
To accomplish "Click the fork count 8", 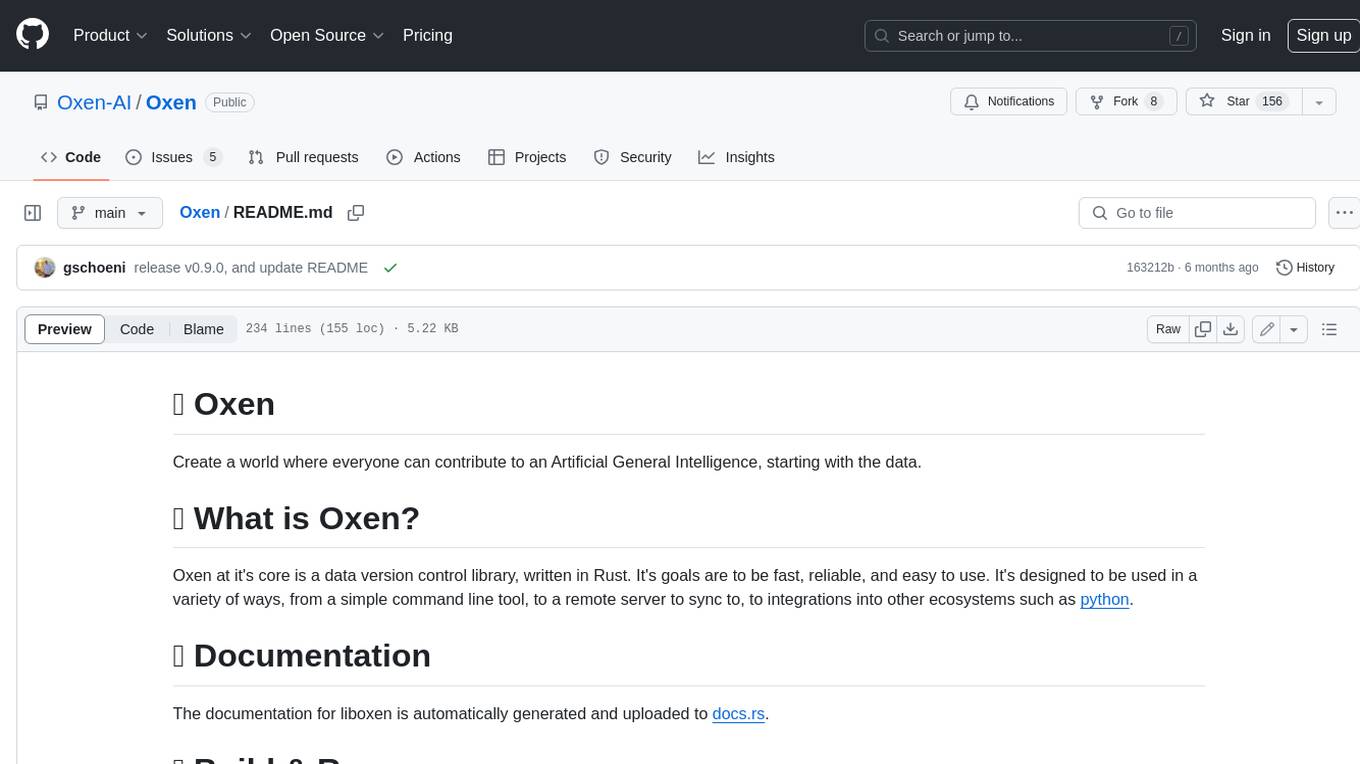I will click(x=1154, y=102).
